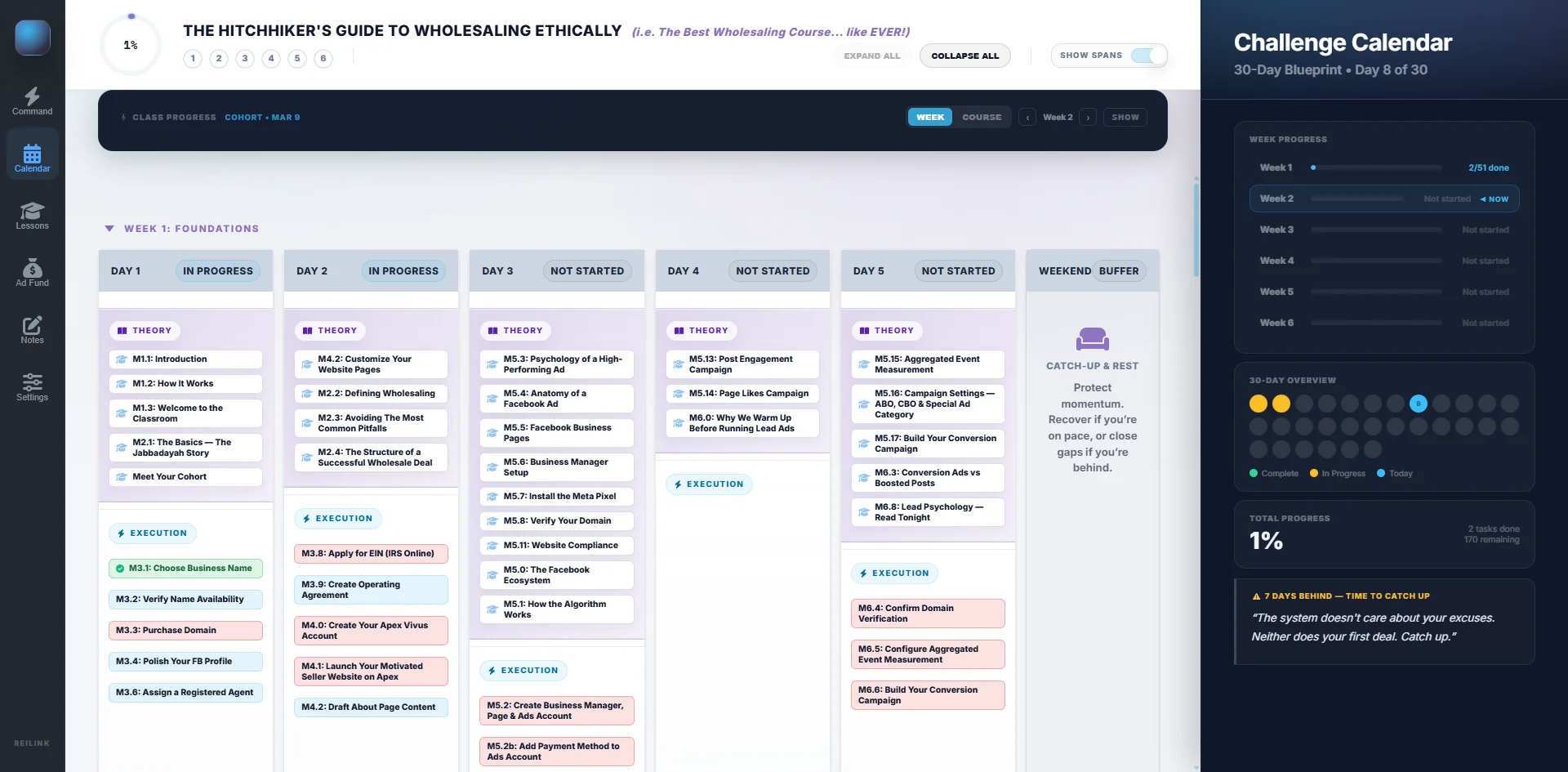Click lesson icon beside M5.3: Psychology of a High-Performing Ad
Image resolution: width=1568 pixels, height=772 pixels.
pyautogui.click(x=492, y=364)
